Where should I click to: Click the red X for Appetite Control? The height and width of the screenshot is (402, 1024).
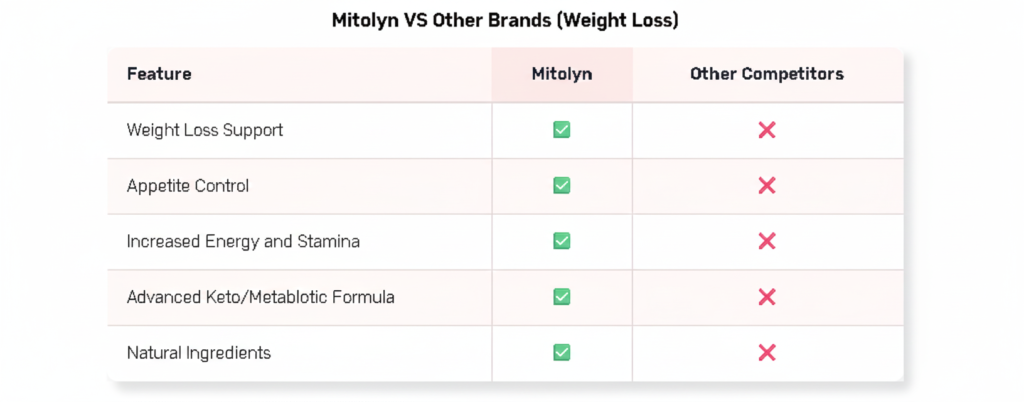coord(767,185)
